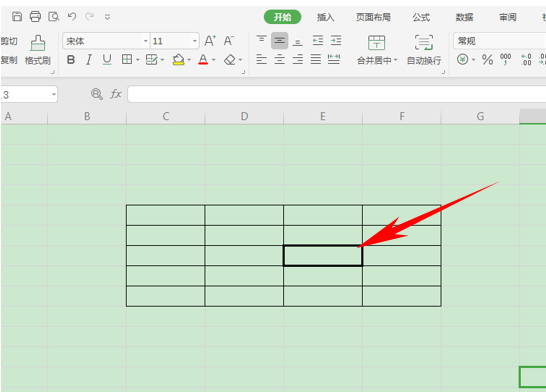
Task: Click into the formula bar input field
Action: 337,94
